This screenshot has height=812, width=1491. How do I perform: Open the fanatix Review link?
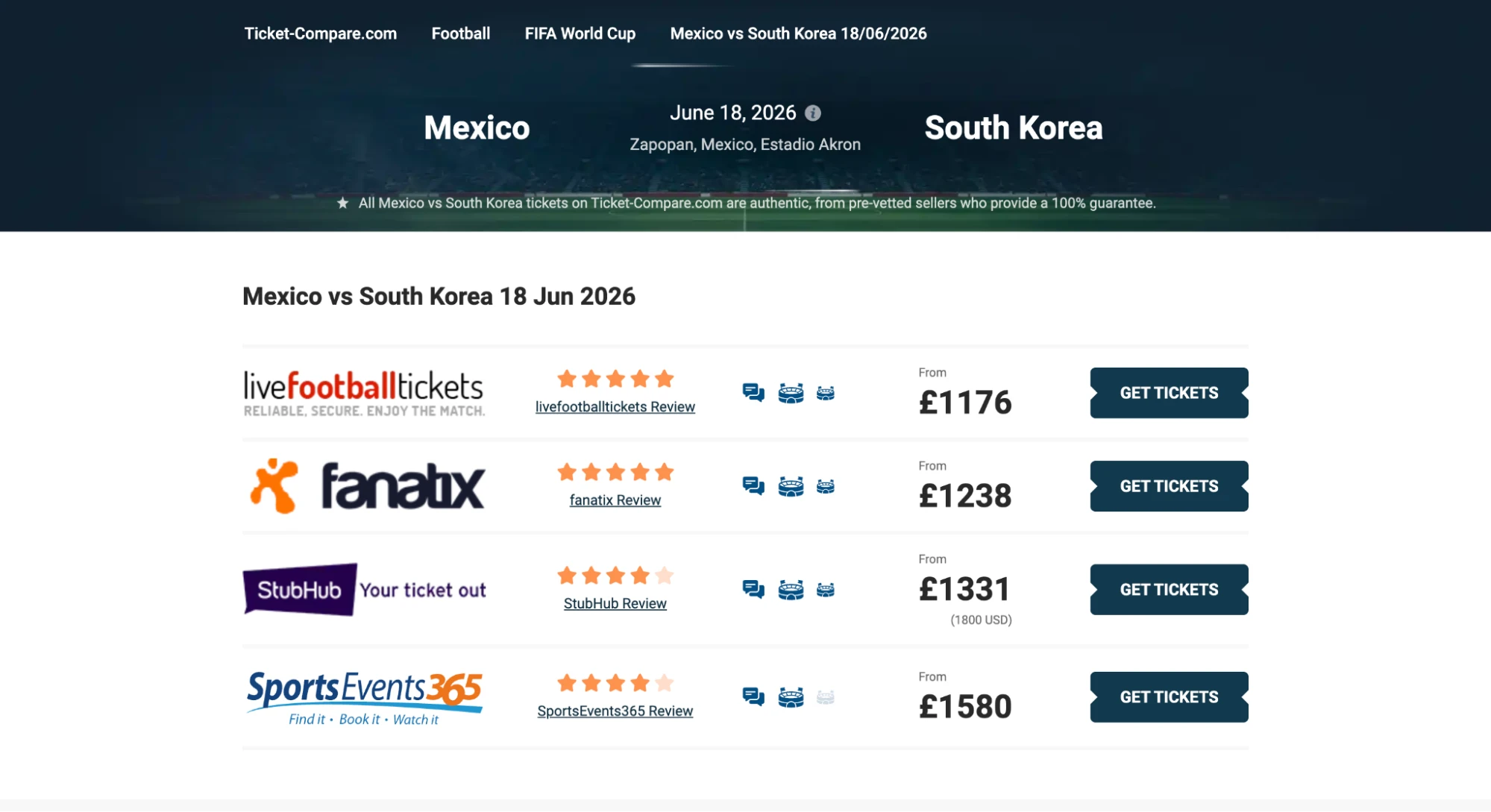(615, 500)
